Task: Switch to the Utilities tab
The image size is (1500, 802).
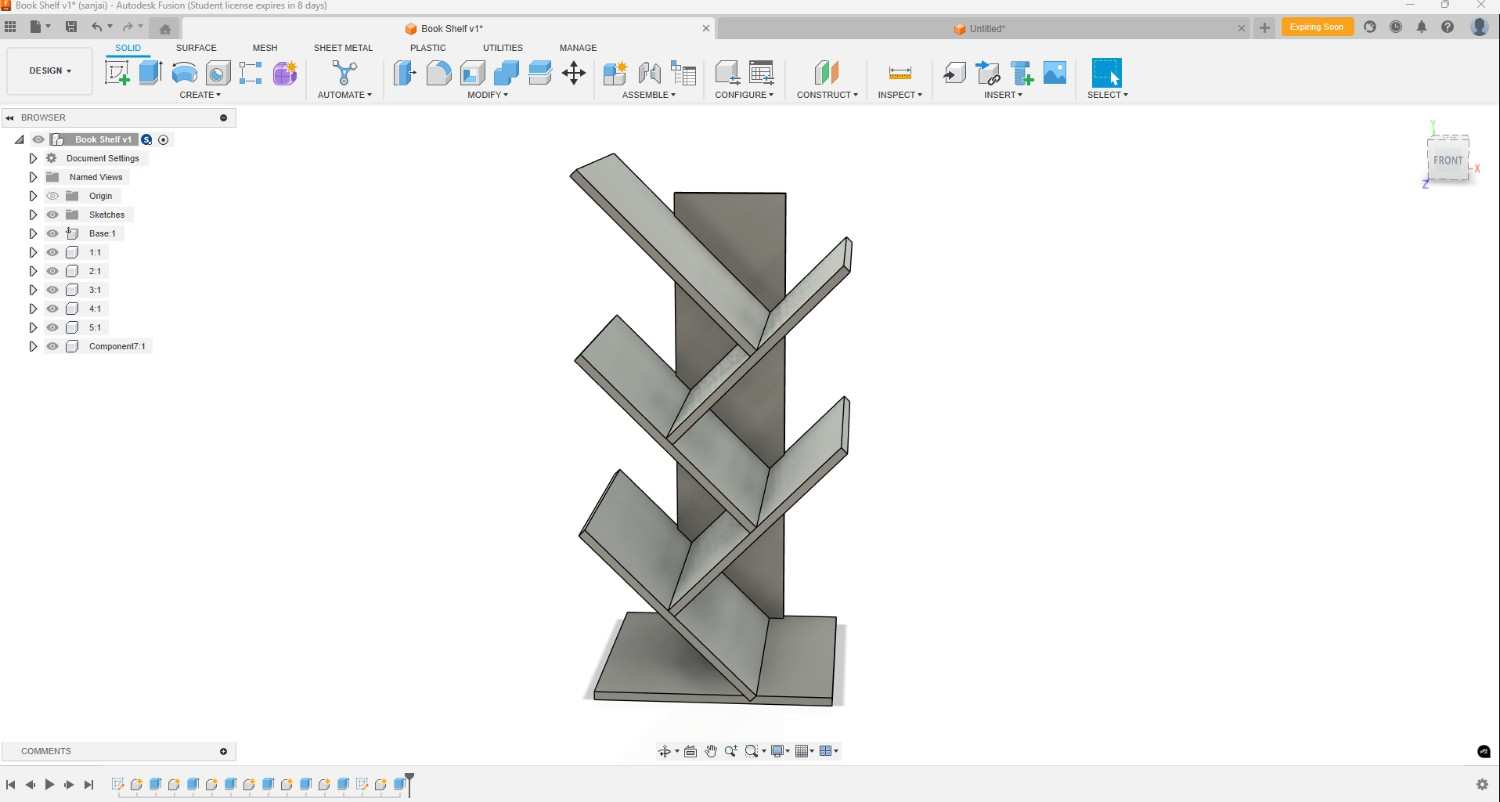Action: [x=503, y=48]
